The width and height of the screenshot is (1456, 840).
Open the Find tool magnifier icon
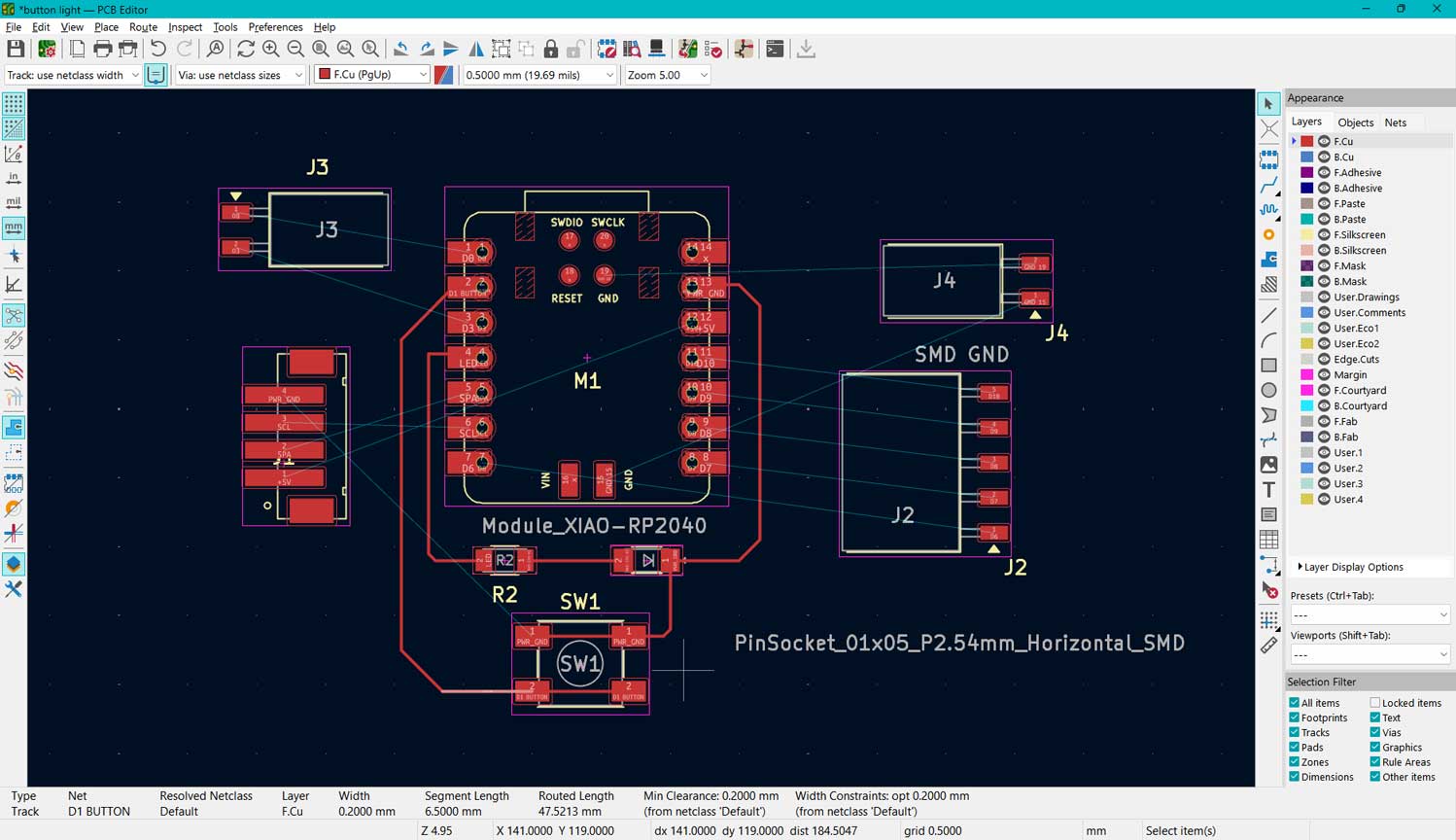click(x=216, y=49)
